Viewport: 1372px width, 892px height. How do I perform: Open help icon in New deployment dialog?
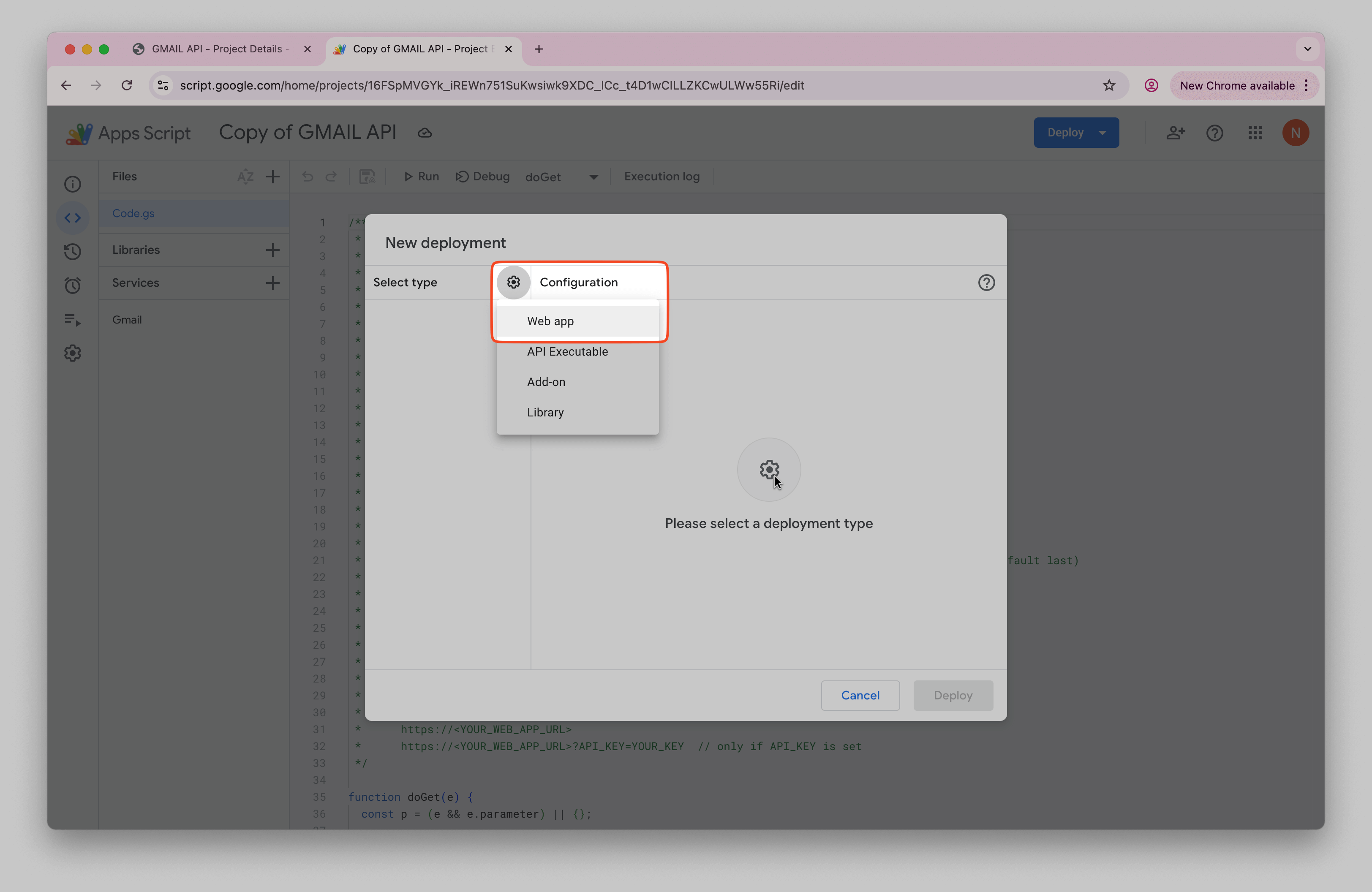[x=986, y=283]
